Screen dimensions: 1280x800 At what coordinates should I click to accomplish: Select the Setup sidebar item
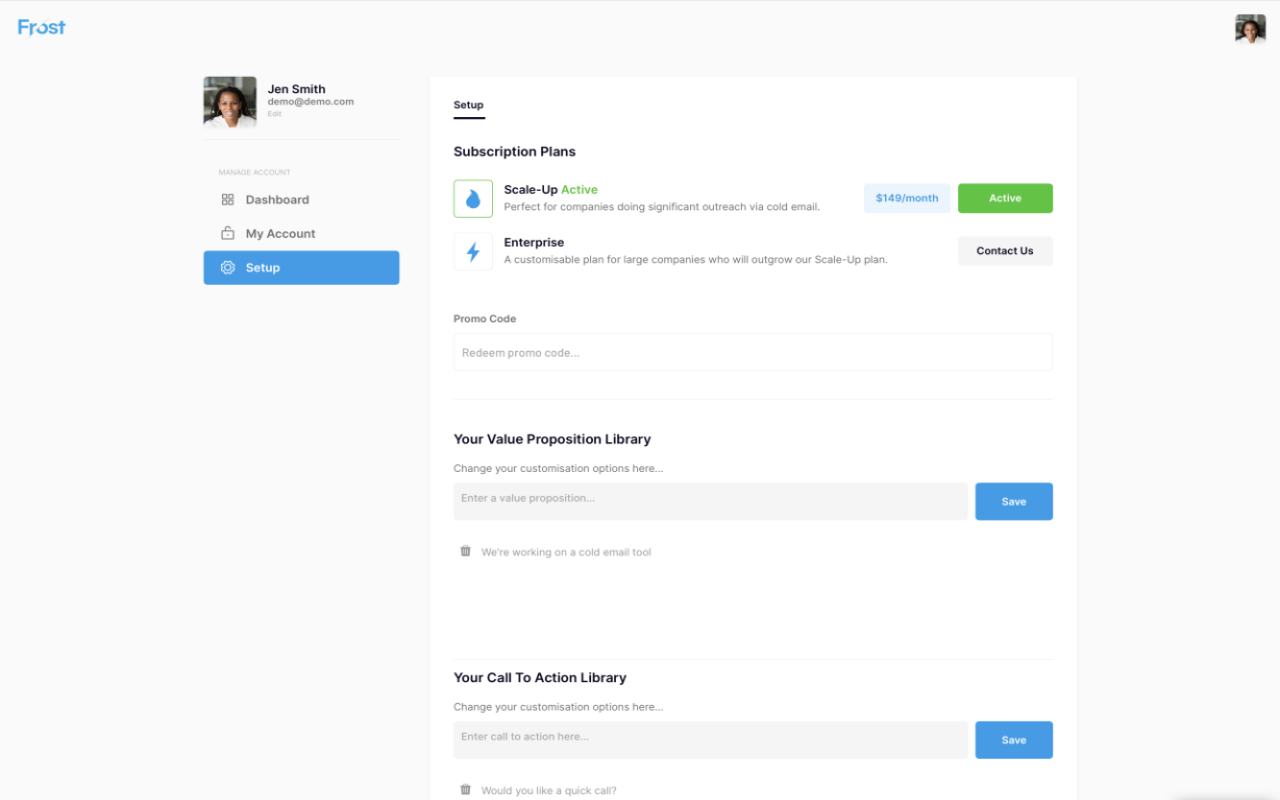tap(301, 268)
